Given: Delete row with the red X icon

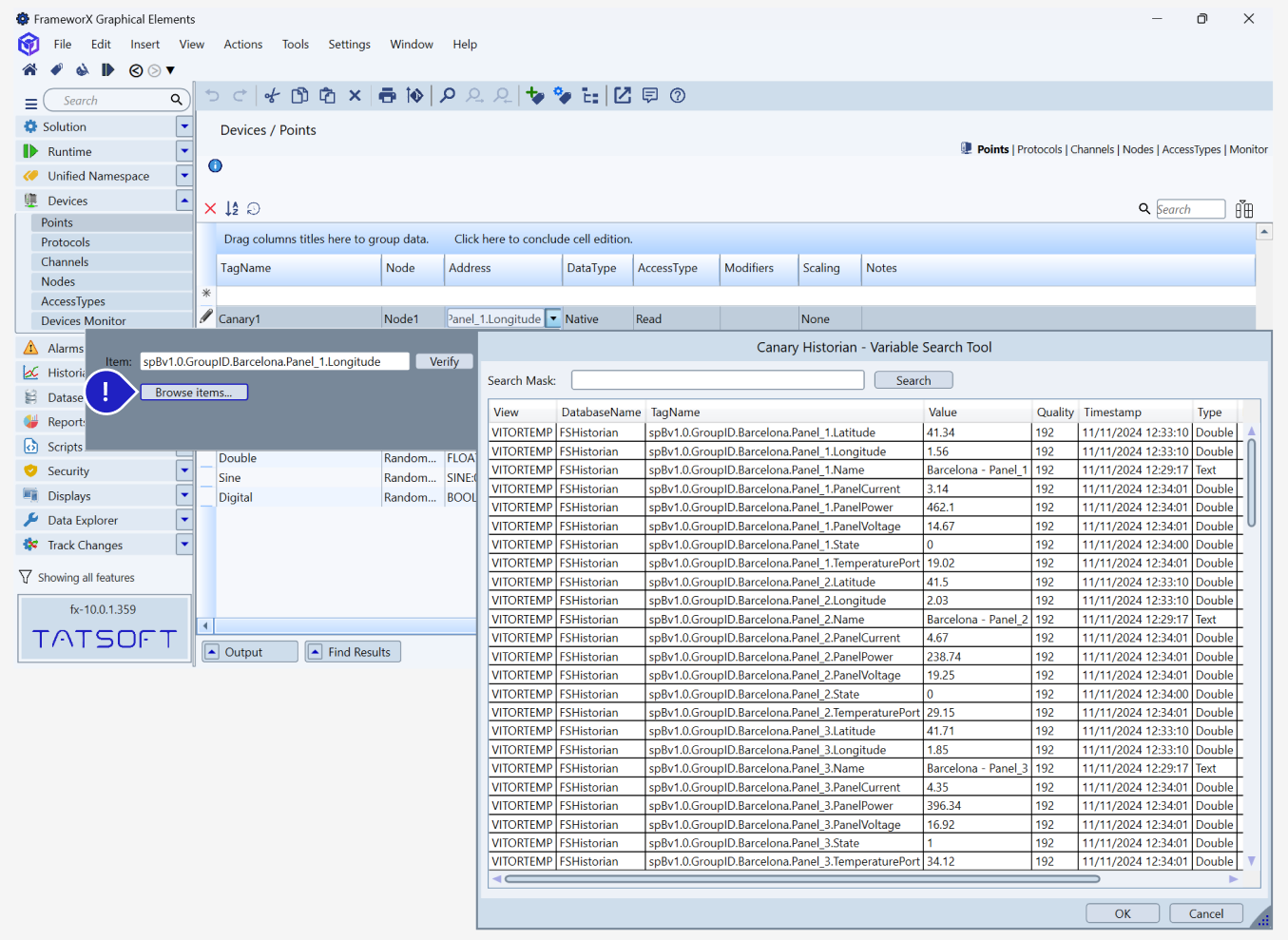Looking at the screenshot, I should point(211,209).
